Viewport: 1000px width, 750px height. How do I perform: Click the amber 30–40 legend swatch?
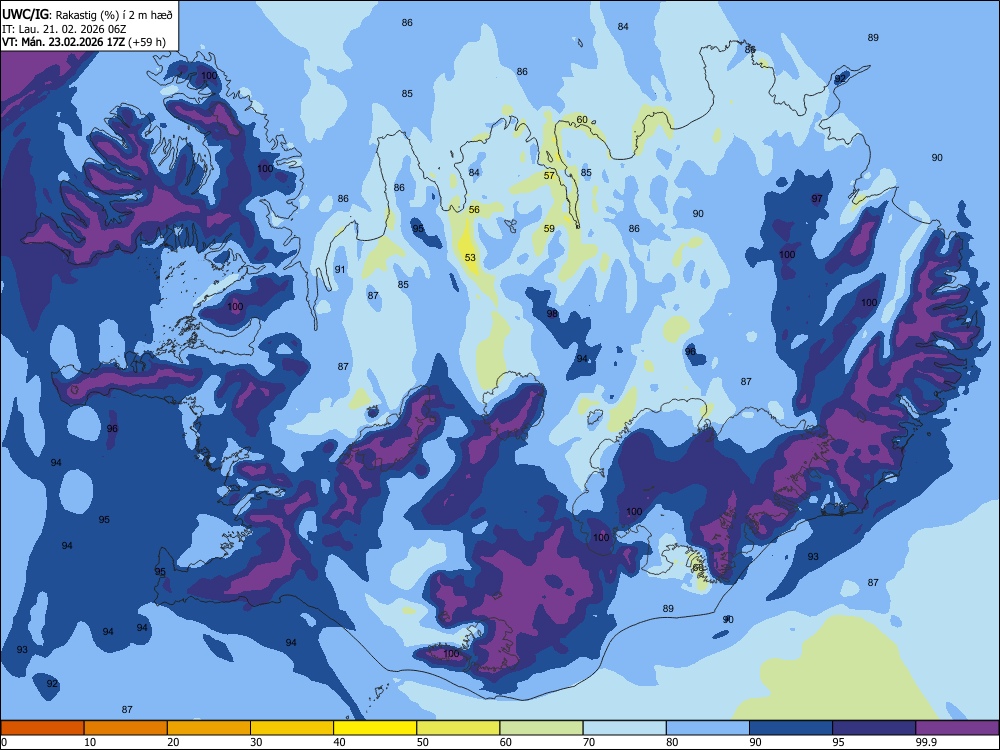(x=292, y=728)
